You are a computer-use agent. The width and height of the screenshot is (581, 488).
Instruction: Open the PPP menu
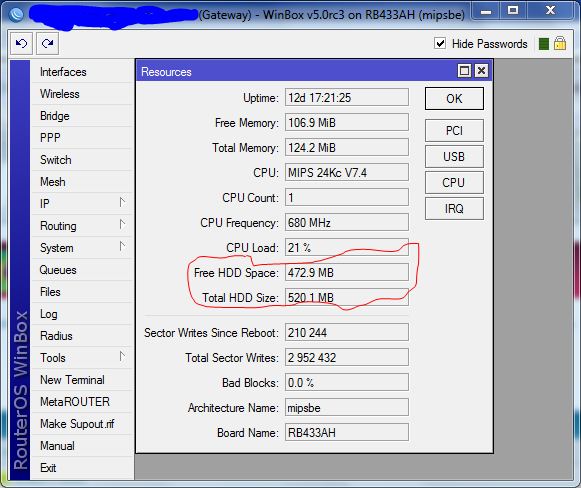(x=82, y=138)
